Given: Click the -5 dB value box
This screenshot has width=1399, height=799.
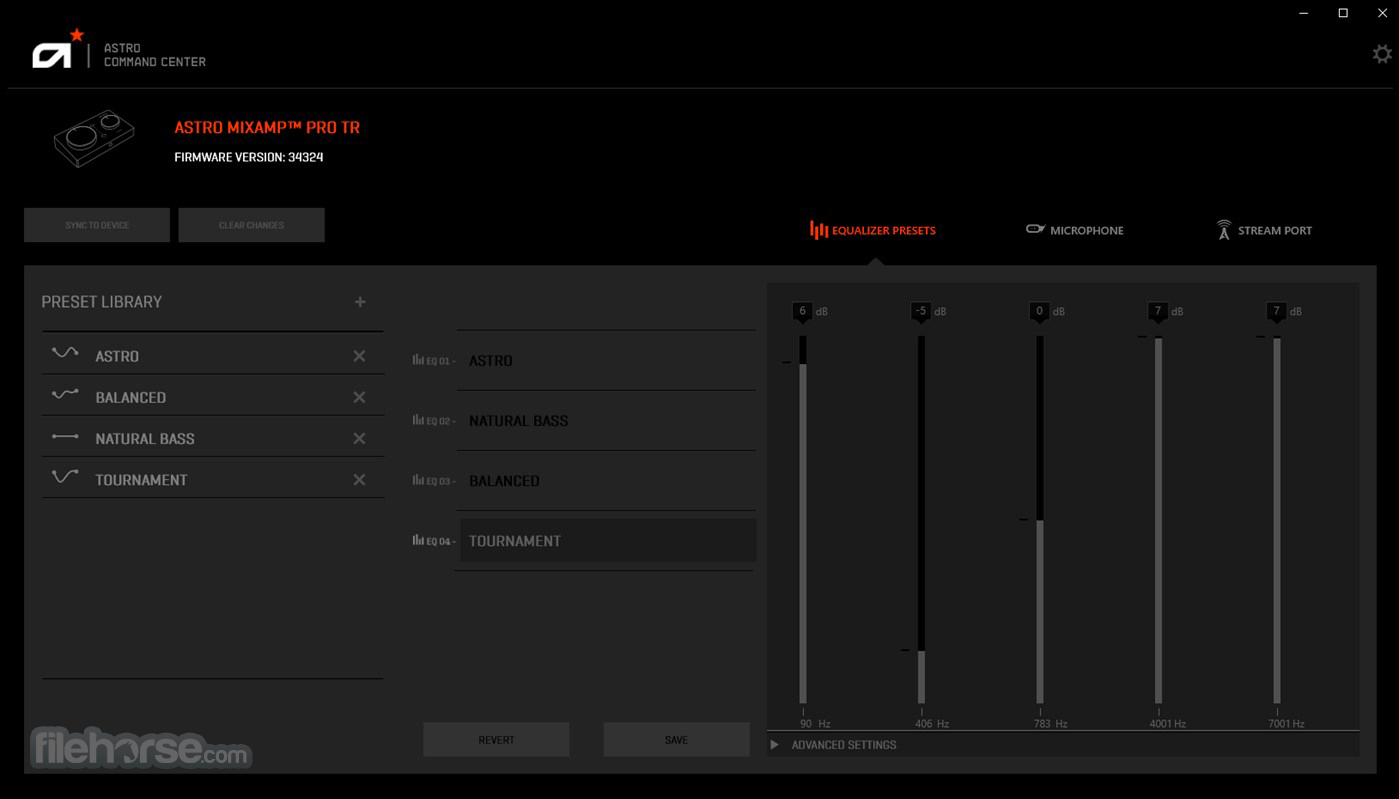Looking at the screenshot, I should [920, 311].
